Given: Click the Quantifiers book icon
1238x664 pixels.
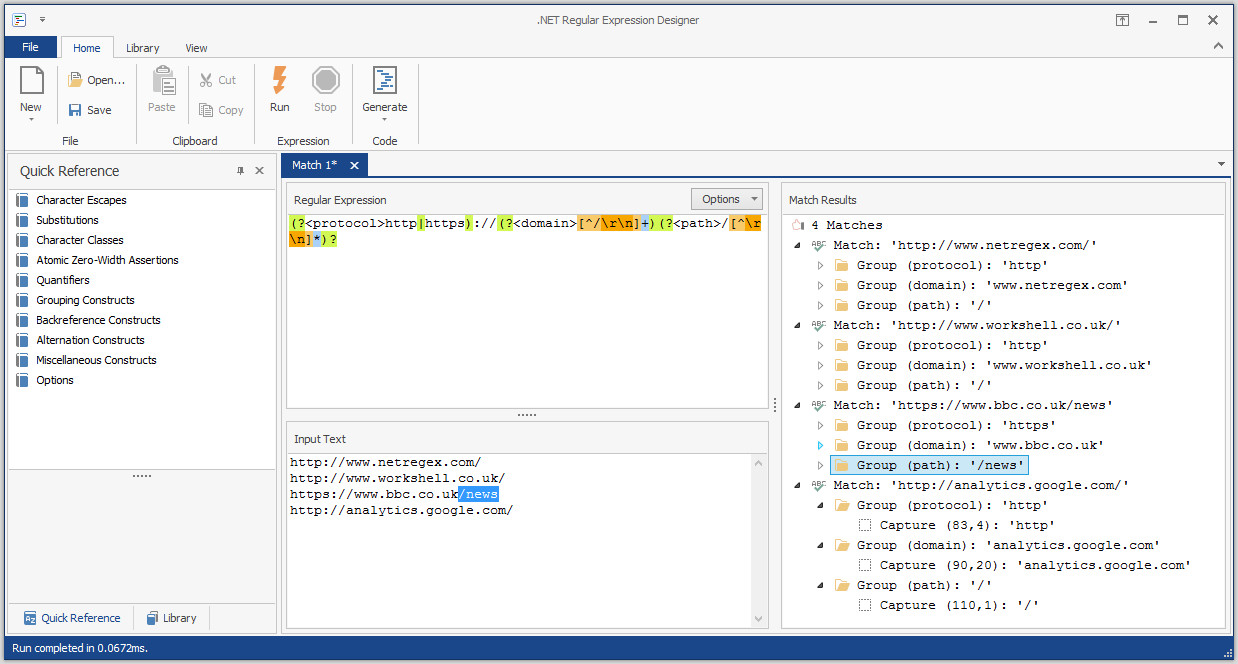Looking at the screenshot, I should (x=23, y=280).
